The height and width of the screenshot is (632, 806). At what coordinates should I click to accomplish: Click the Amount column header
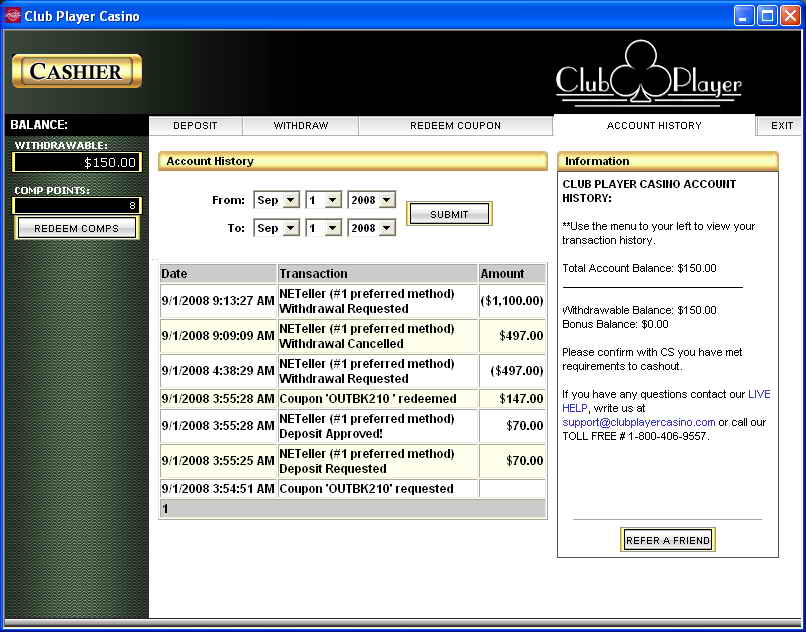512,274
